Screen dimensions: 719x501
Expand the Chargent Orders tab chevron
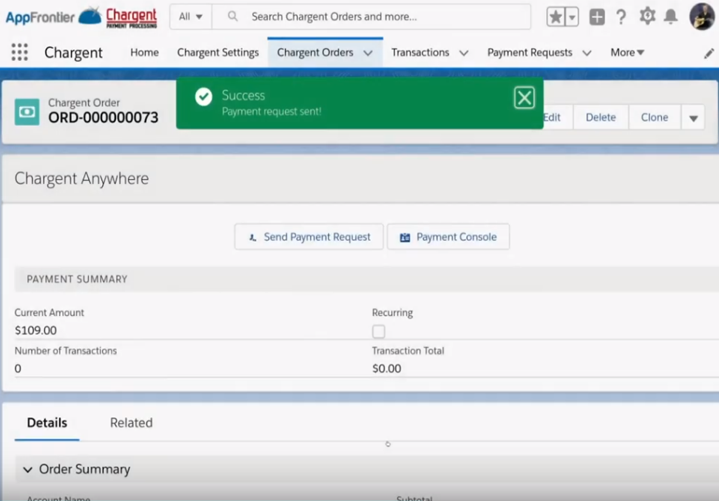368,53
